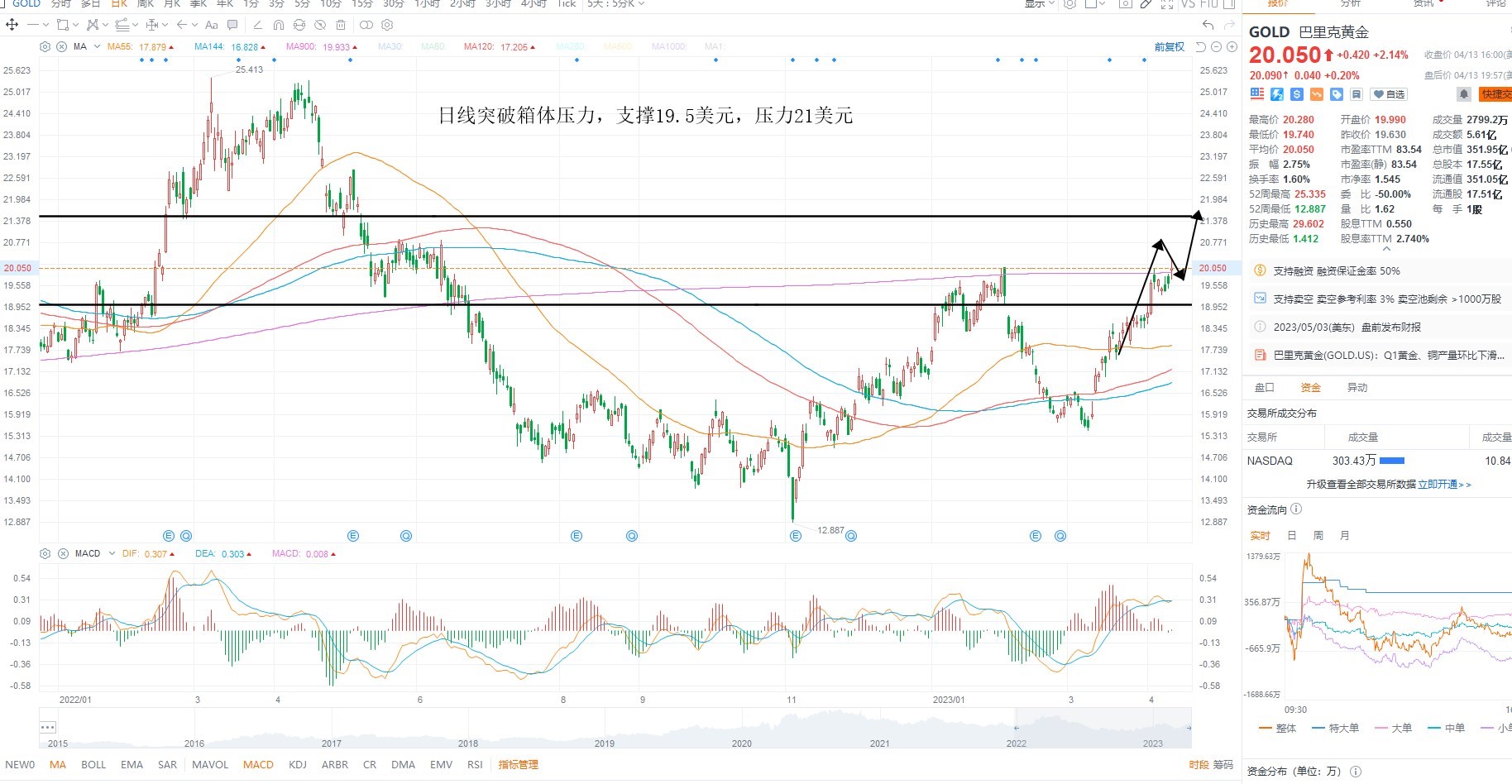Click the 筹码 button at chart bottom
The width and height of the screenshot is (1512, 784).
(1223, 764)
